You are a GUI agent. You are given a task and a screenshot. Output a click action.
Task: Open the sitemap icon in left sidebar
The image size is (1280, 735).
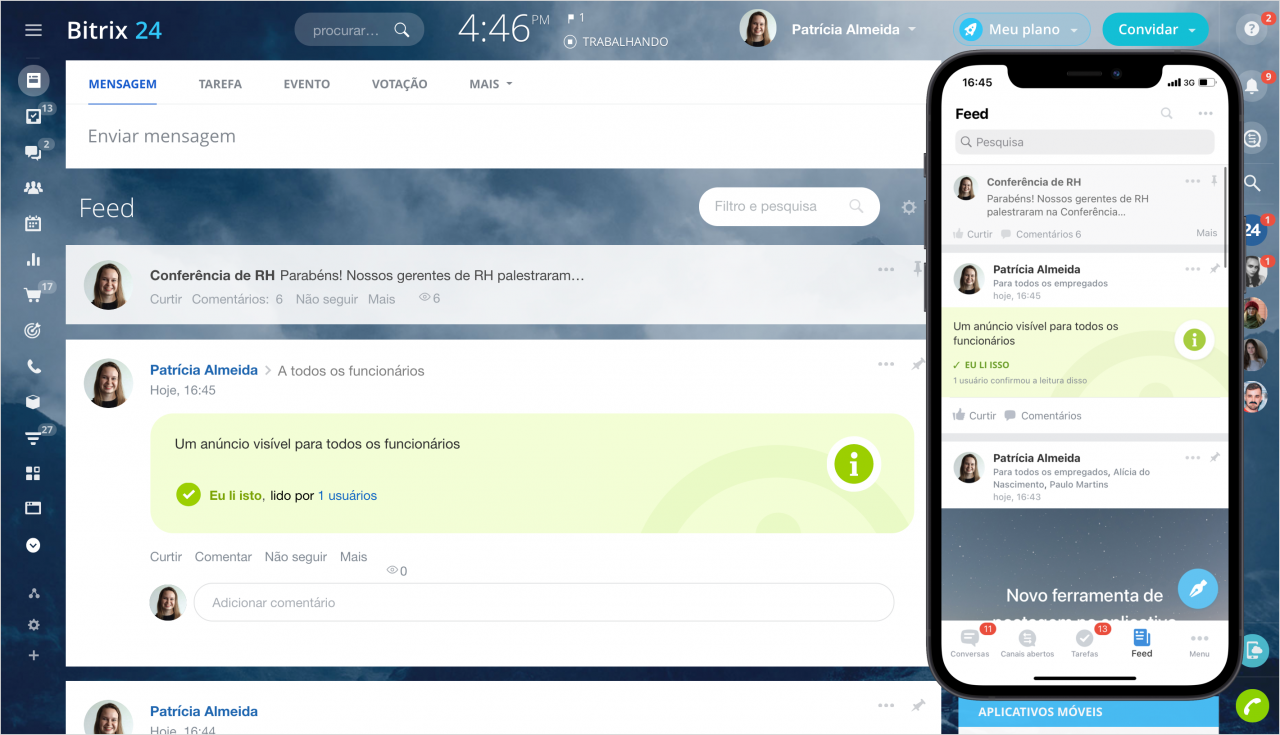33,593
